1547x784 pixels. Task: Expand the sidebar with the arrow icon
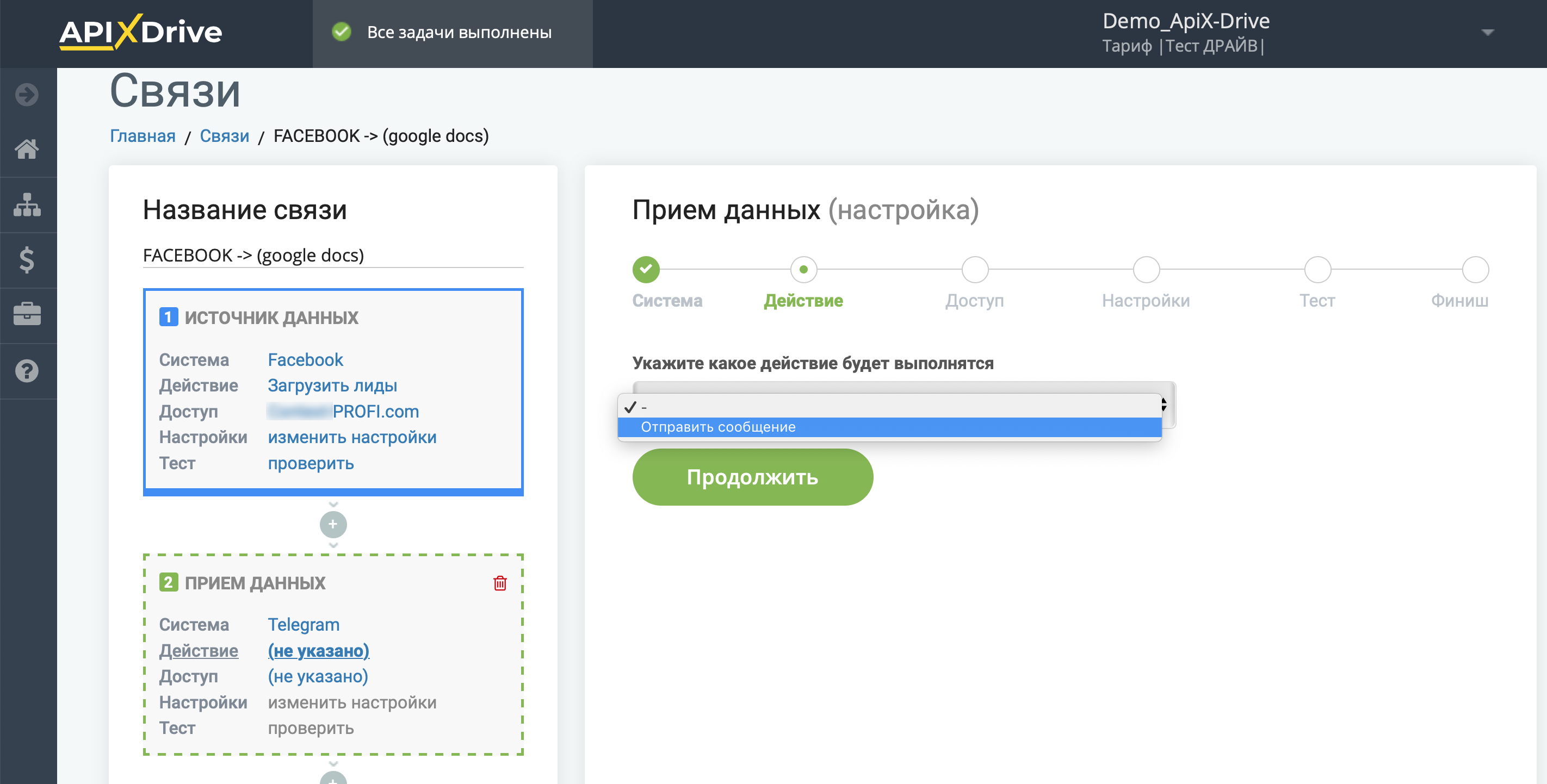pyautogui.click(x=27, y=95)
